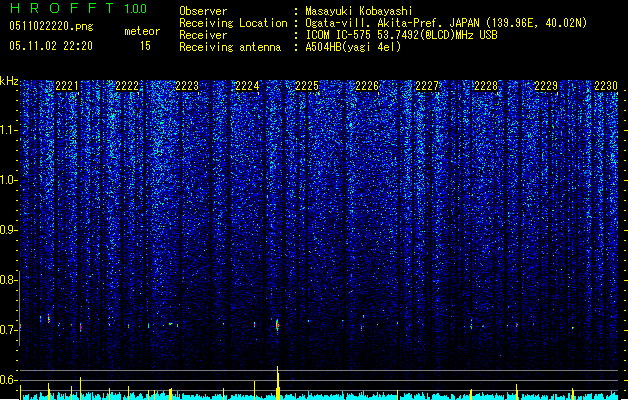Click the tallest yellow peak in the power graph
Viewport: 629px width, 400px height.
278,383
